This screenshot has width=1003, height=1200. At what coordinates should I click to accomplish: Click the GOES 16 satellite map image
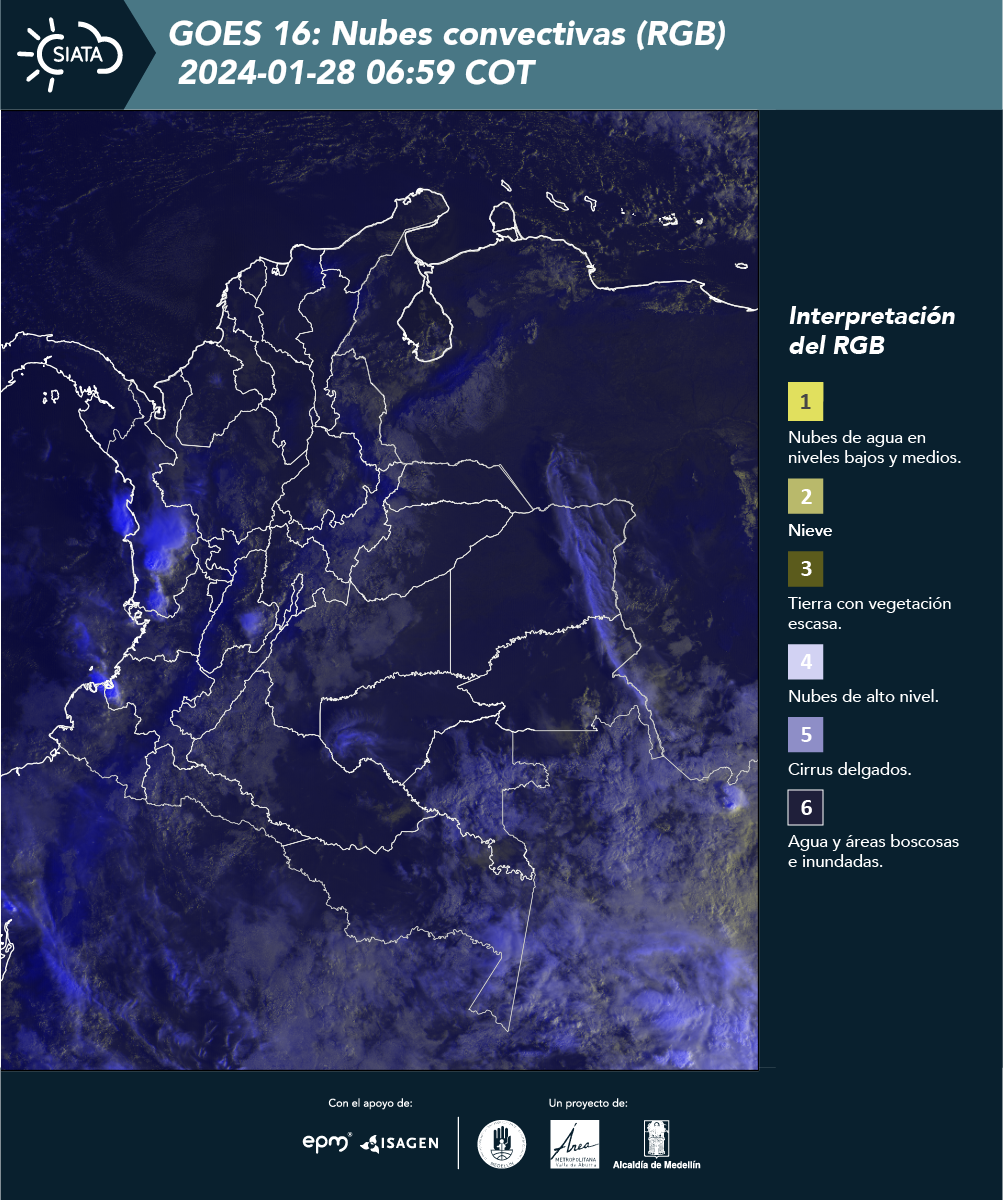(380, 589)
